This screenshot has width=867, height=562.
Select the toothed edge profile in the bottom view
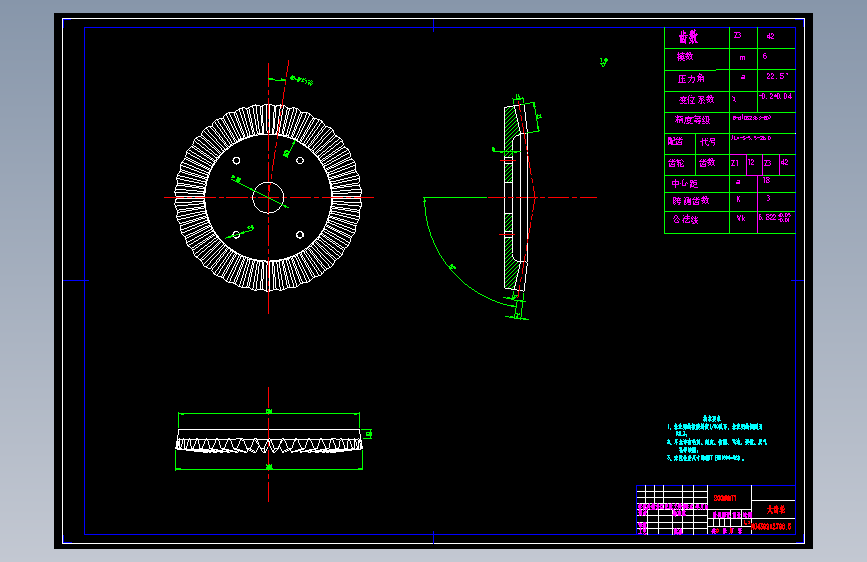click(269, 446)
